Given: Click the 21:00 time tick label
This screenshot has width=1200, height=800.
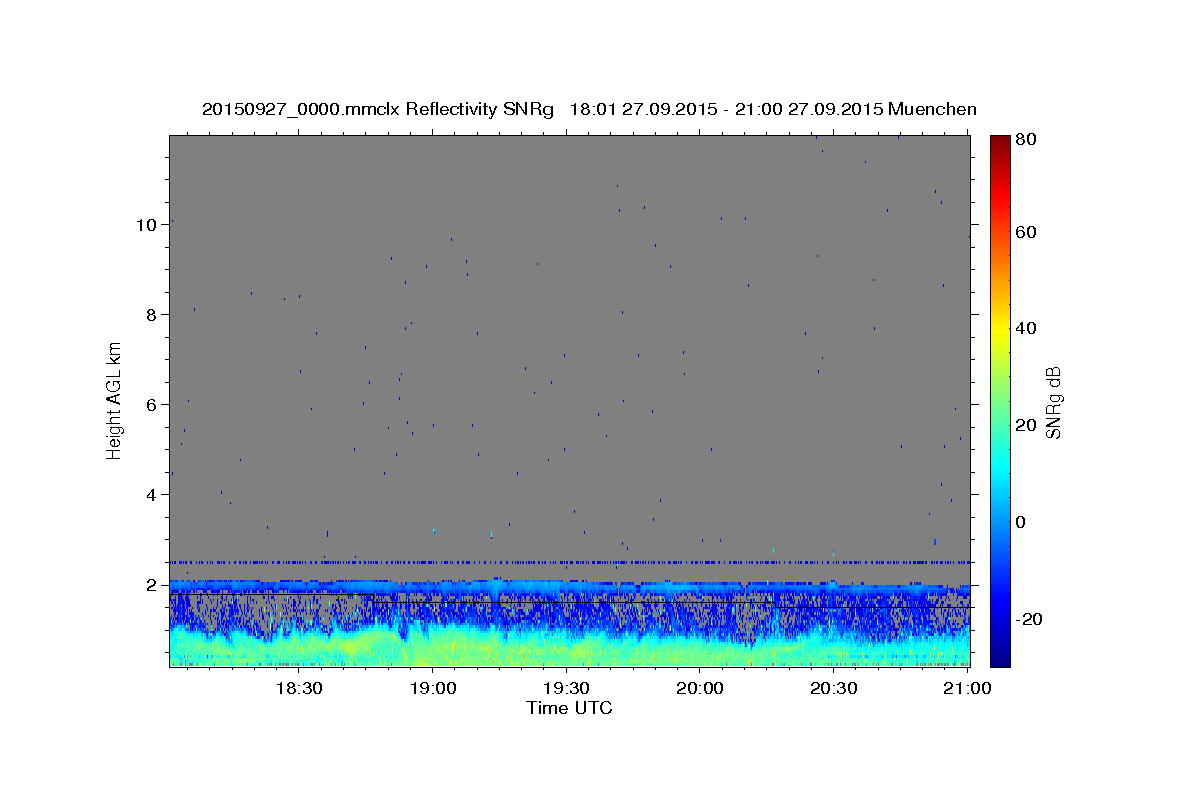Looking at the screenshot, I should tap(967, 688).
